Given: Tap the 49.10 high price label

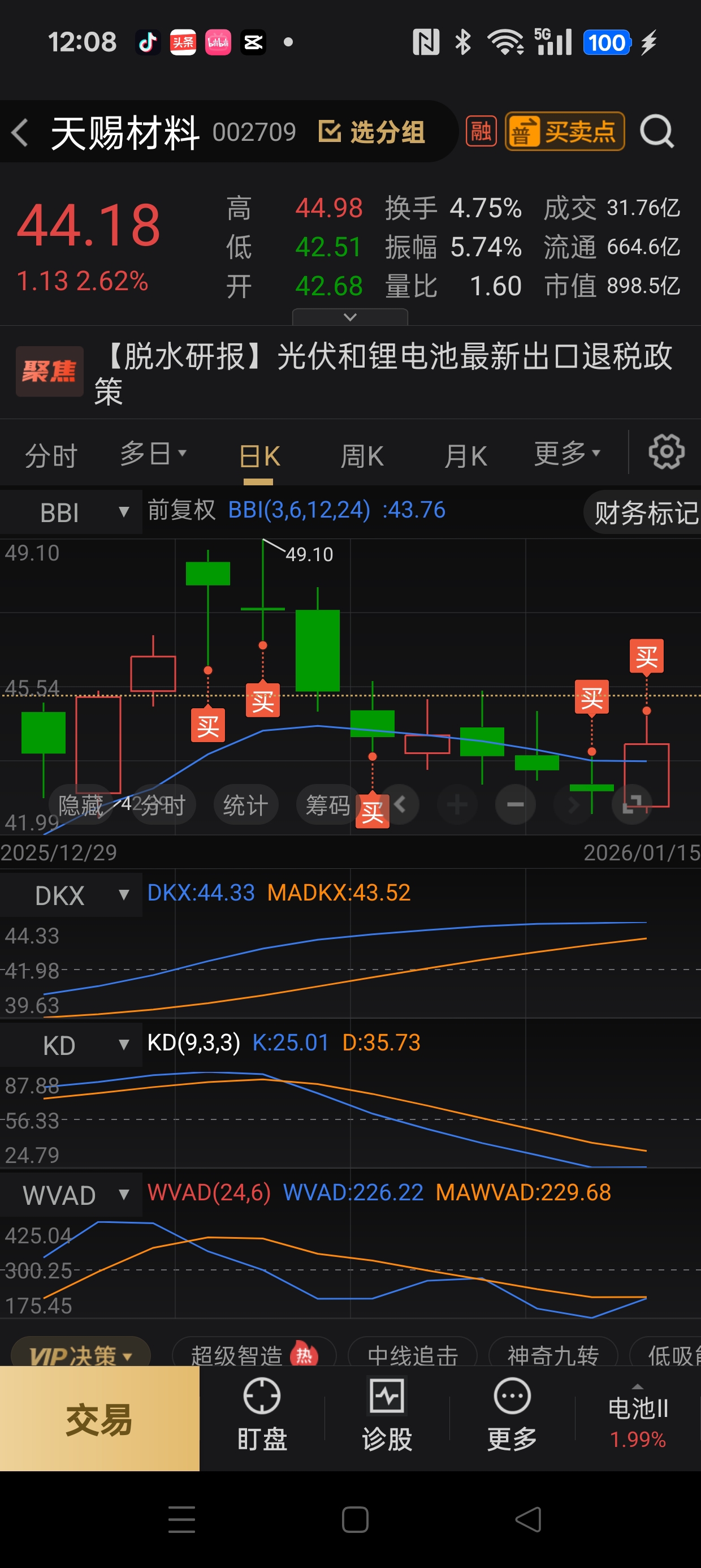Looking at the screenshot, I should point(310,554).
